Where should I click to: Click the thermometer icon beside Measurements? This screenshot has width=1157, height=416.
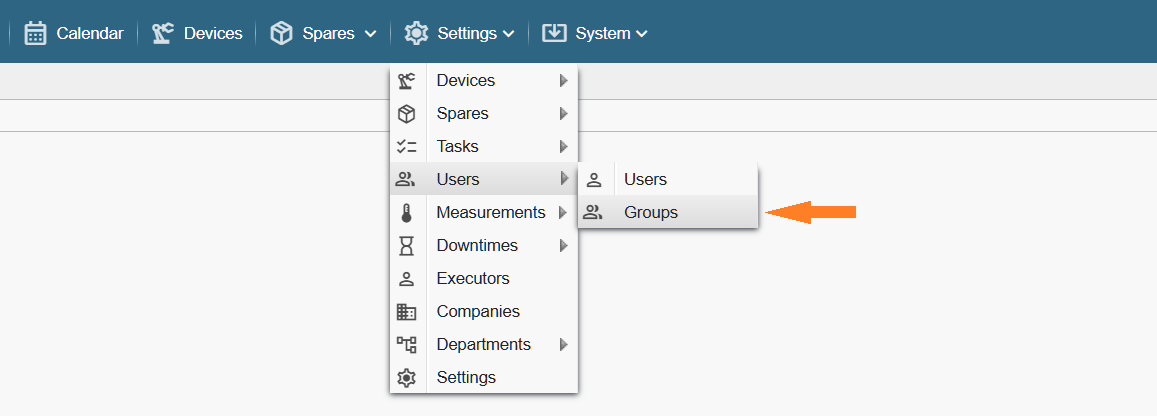(x=406, y=213)
